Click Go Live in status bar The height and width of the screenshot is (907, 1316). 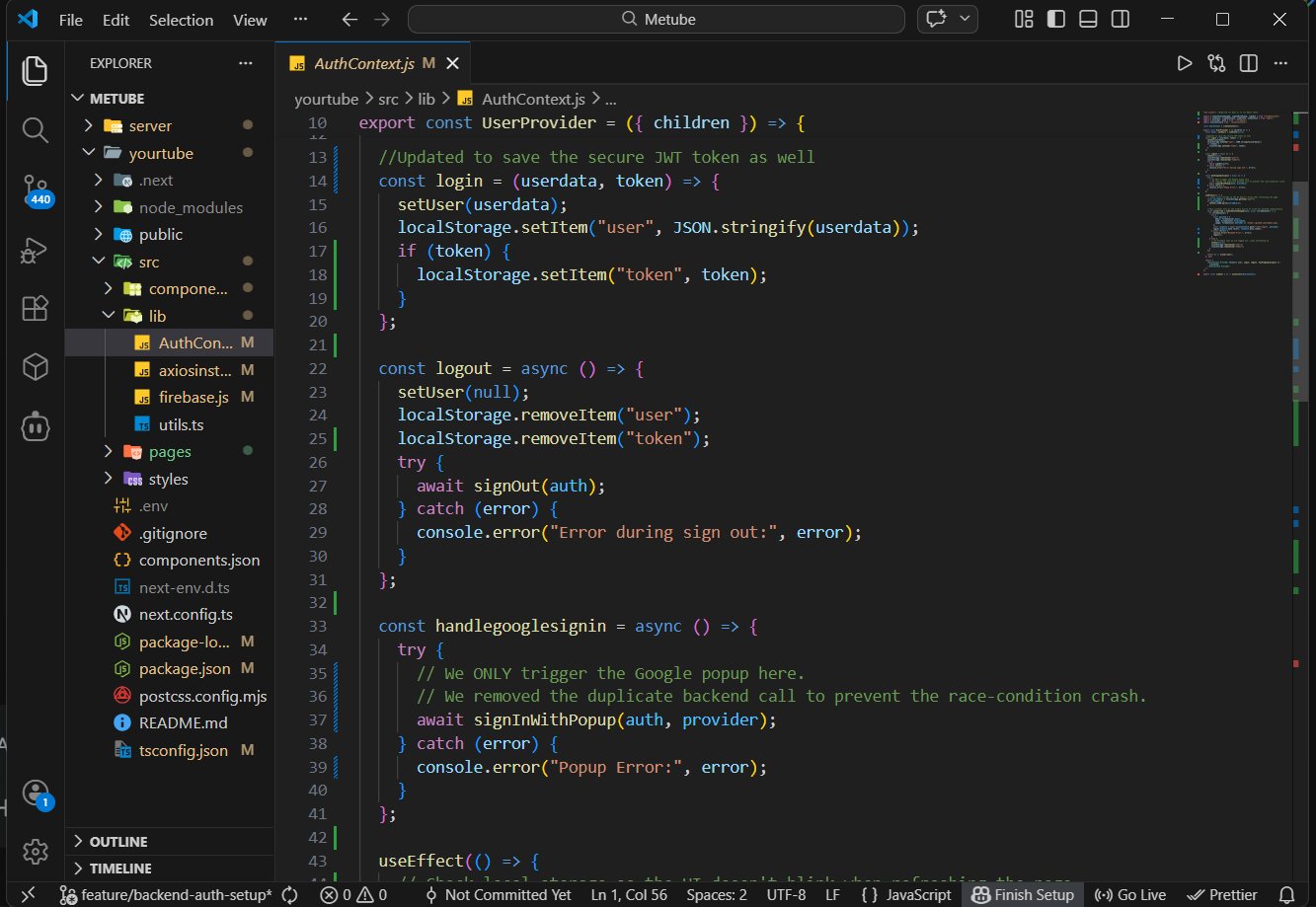[x=1130, y=894]
